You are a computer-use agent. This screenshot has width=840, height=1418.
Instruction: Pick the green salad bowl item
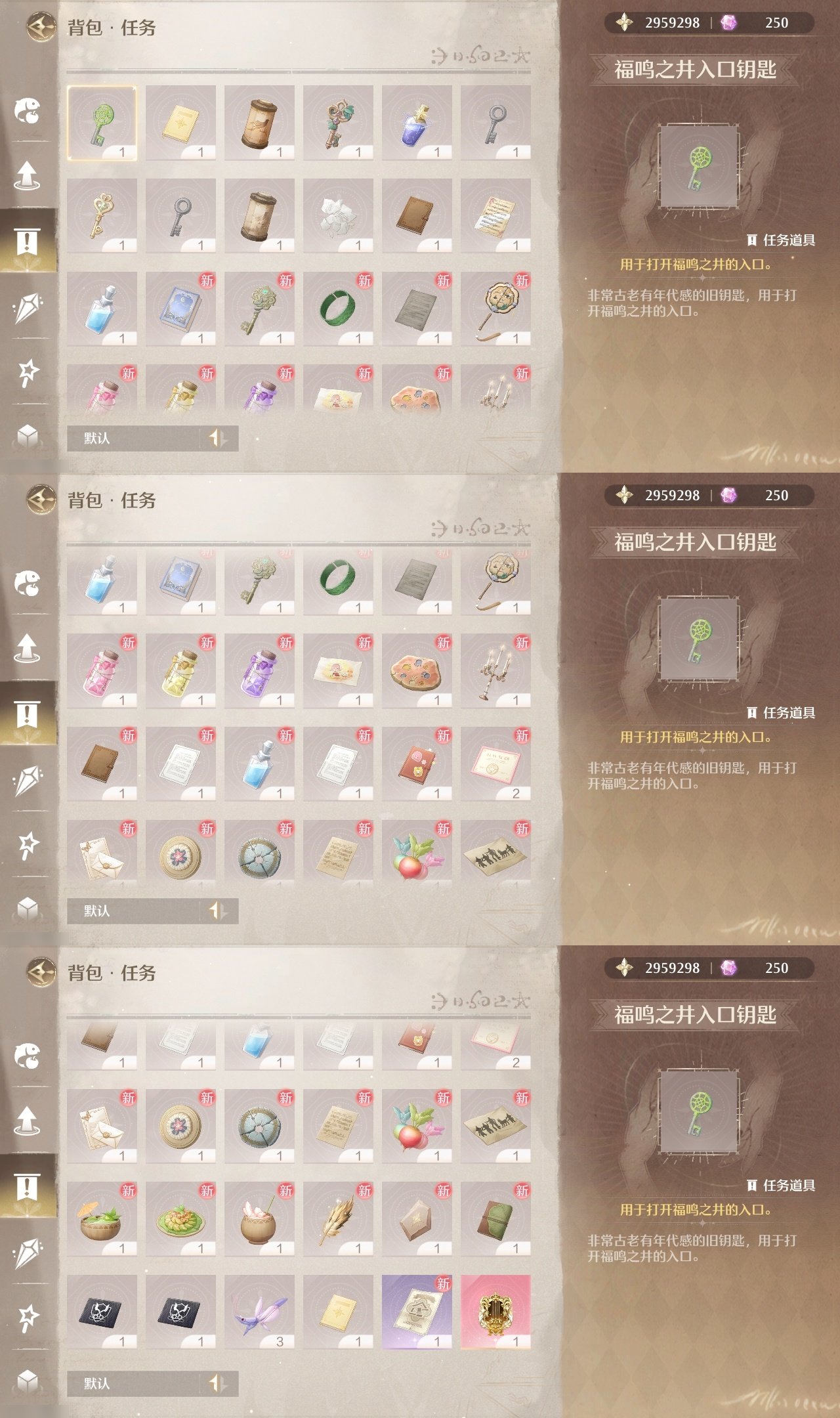102,1218
